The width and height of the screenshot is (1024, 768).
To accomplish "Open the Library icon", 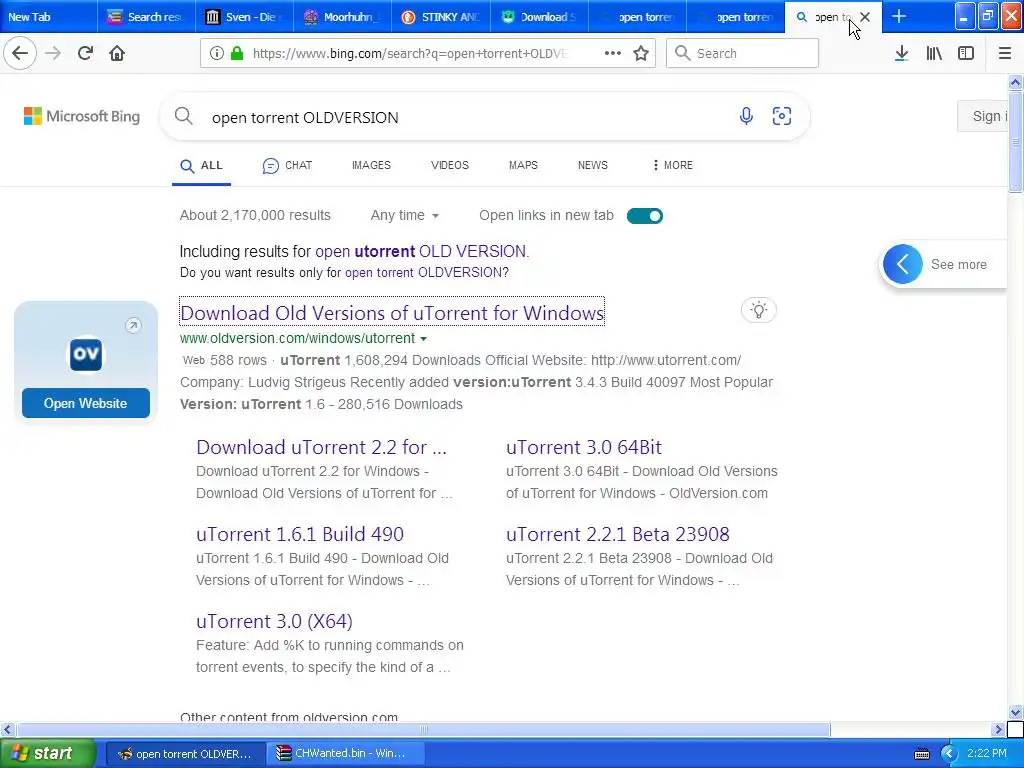I will click(934, 53).
